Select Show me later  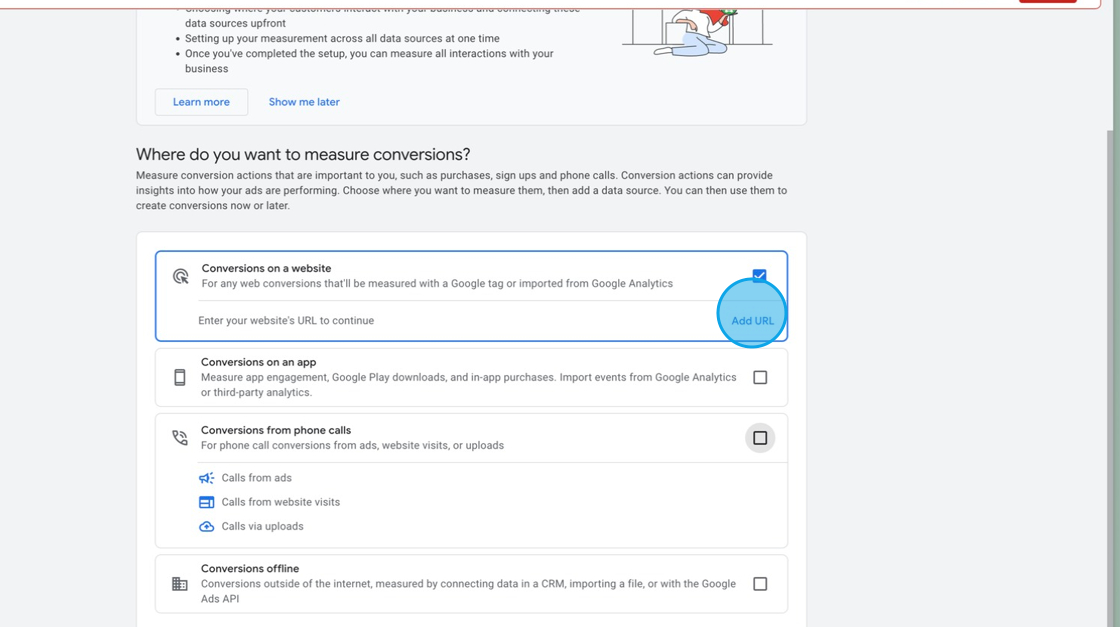[x=303, y=101]
